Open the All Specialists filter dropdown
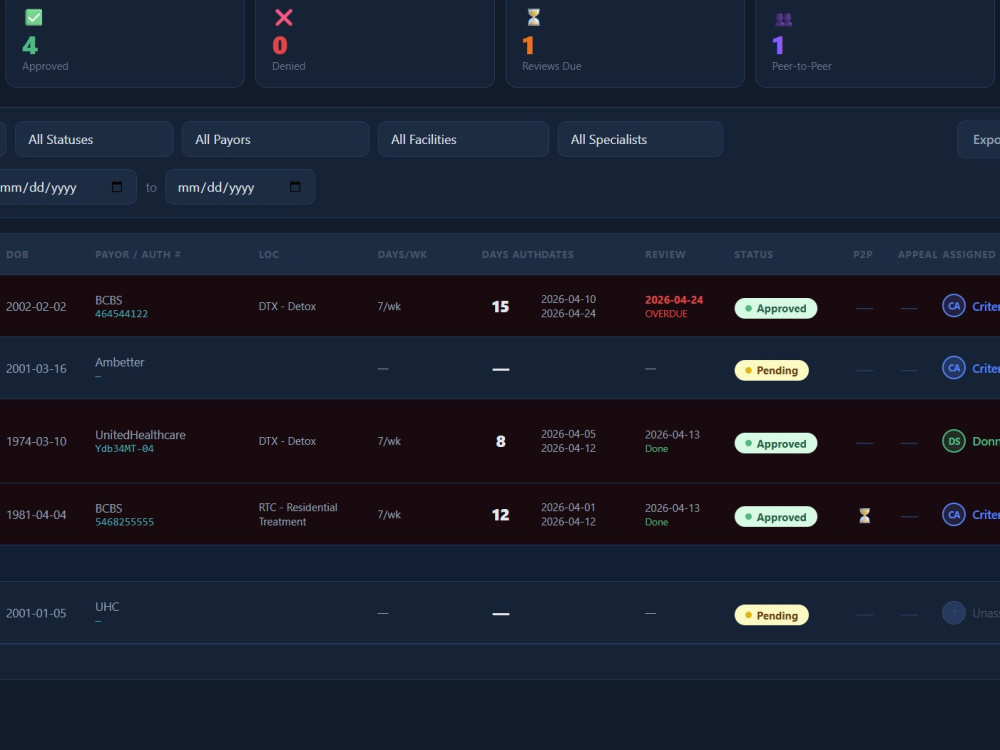 click(x=640, y=139)
